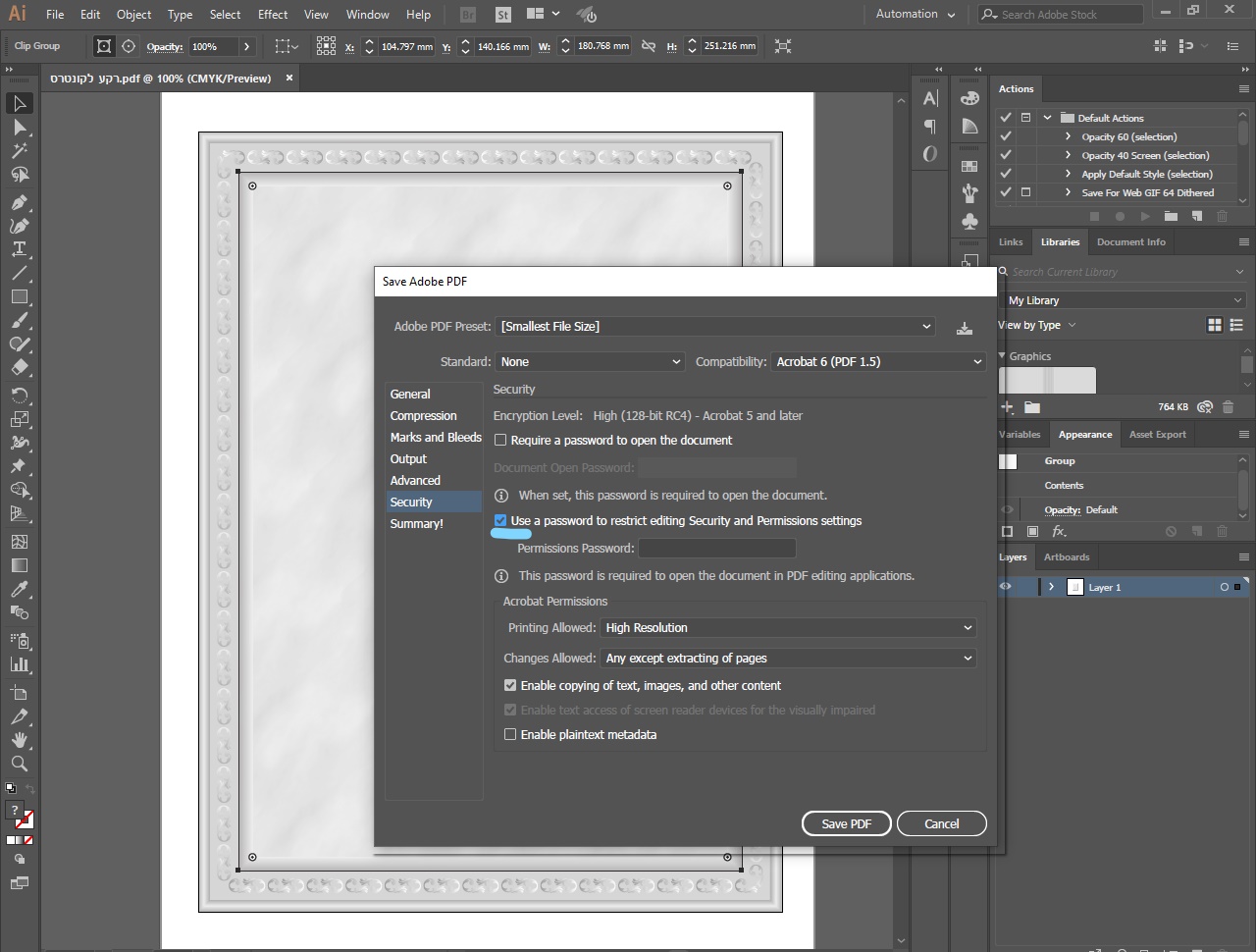Open the Compression settings section

423,416
